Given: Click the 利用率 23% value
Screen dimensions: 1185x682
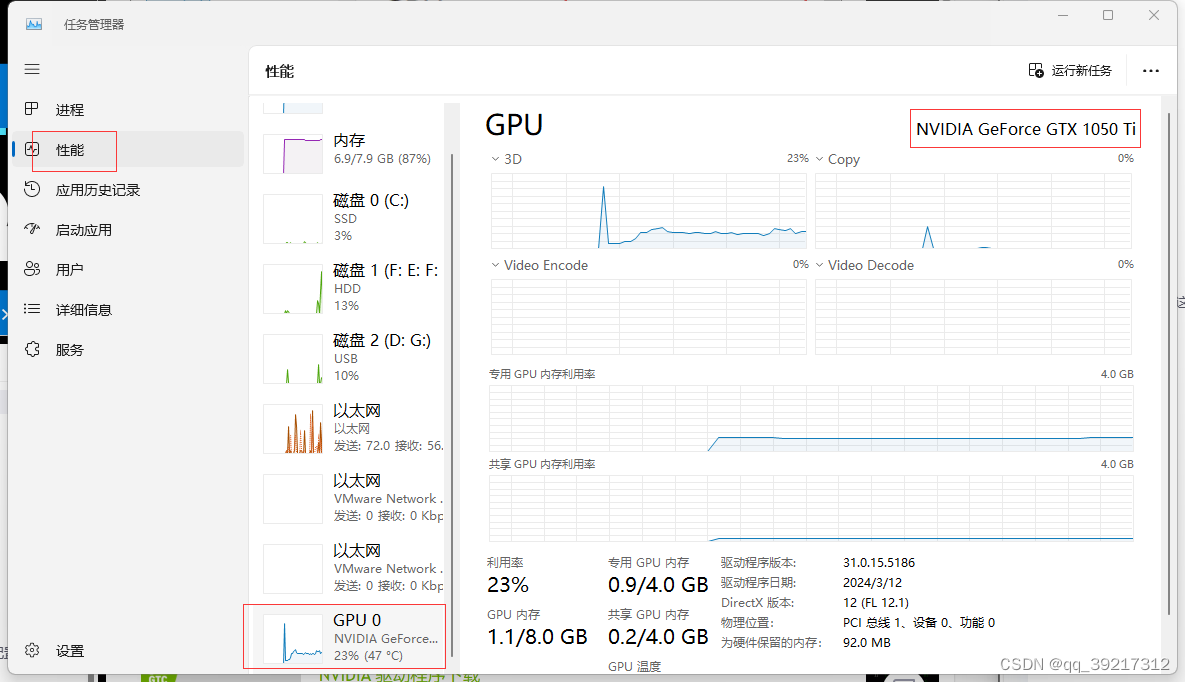Looking at the screenshot, I should (x=508, y=585).
